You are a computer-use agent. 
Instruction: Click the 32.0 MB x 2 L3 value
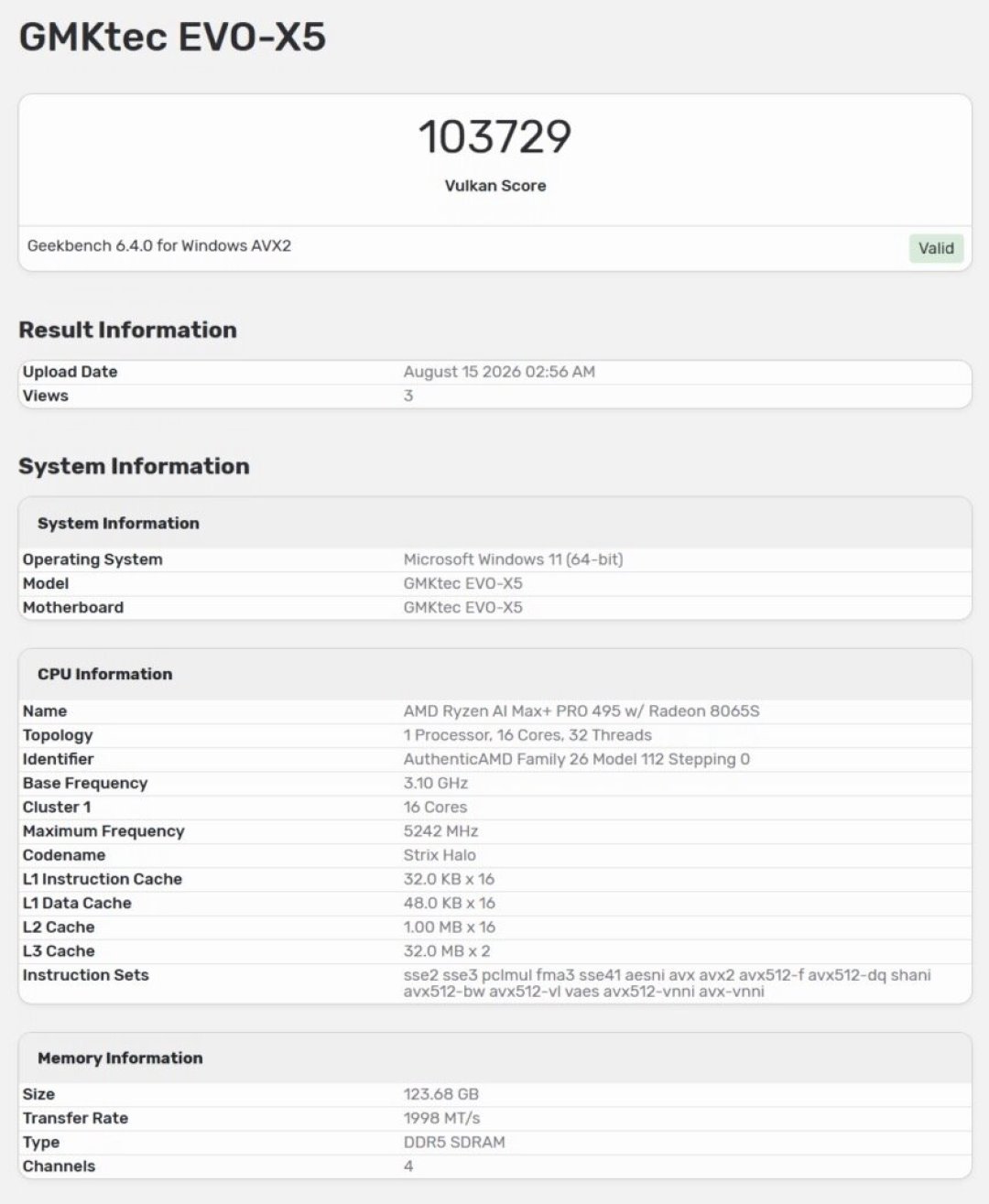pos(447,951)
